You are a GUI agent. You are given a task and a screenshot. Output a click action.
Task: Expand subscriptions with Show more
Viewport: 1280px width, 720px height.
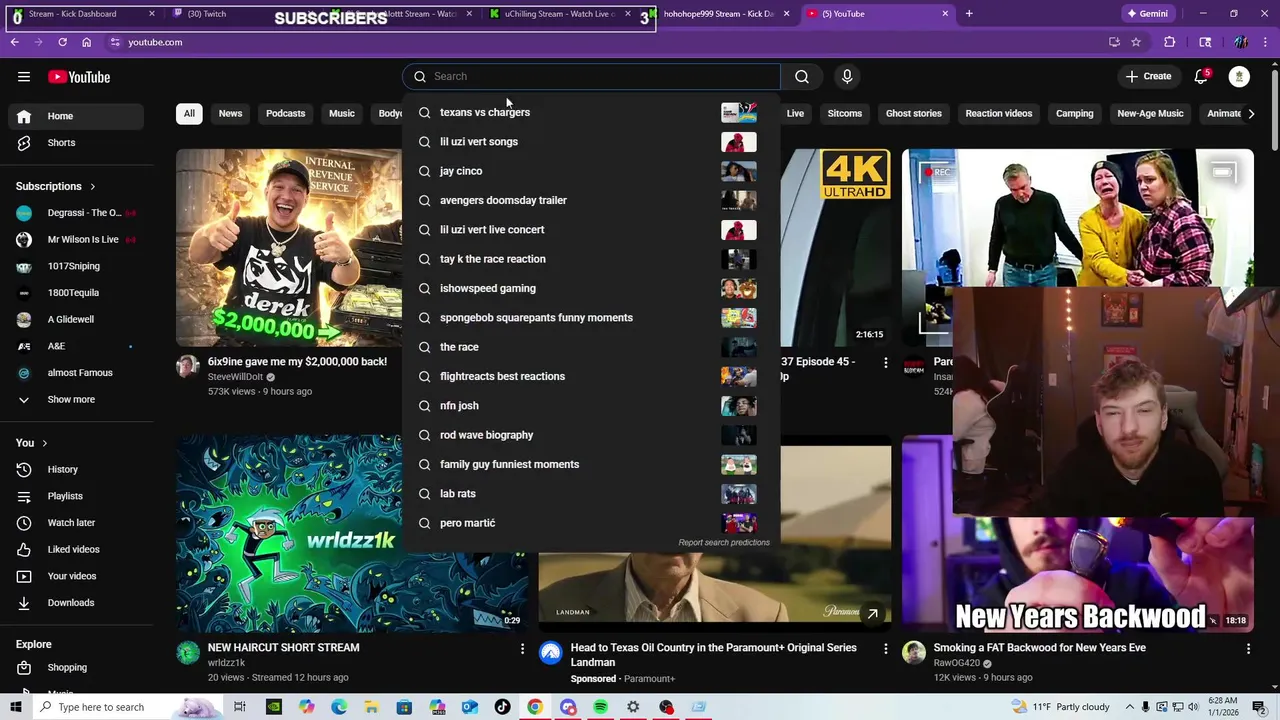click(x=76, y=399)
